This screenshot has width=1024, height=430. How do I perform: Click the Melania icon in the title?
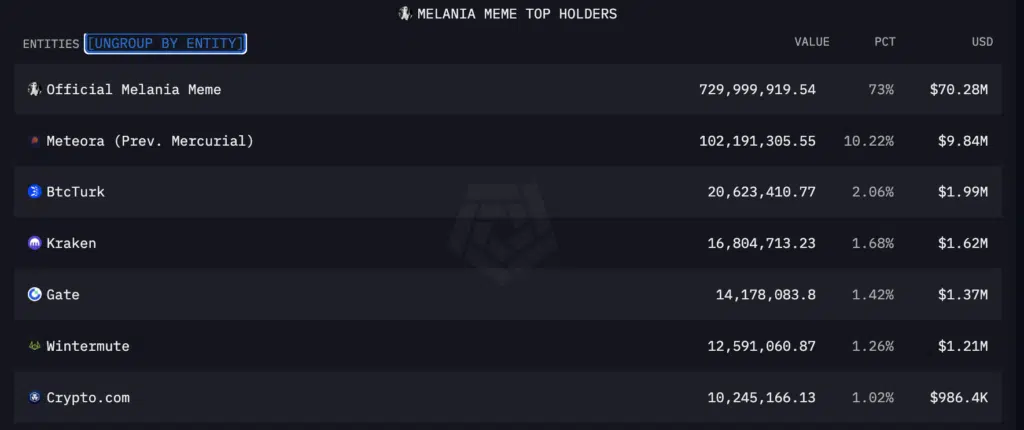click(405, 14)
